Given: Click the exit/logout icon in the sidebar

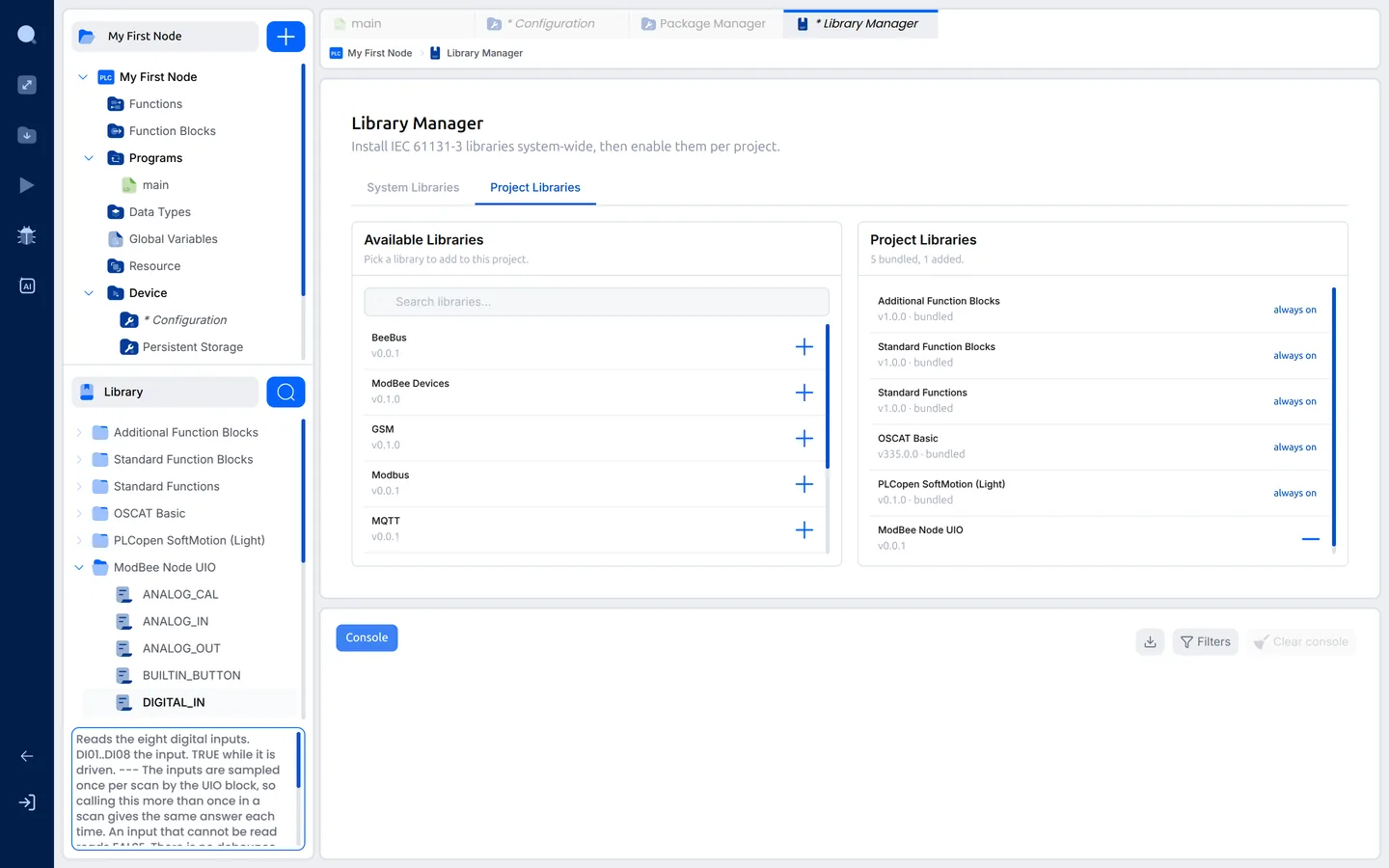Looking at the screenshot, I should [x=27, y=802].
